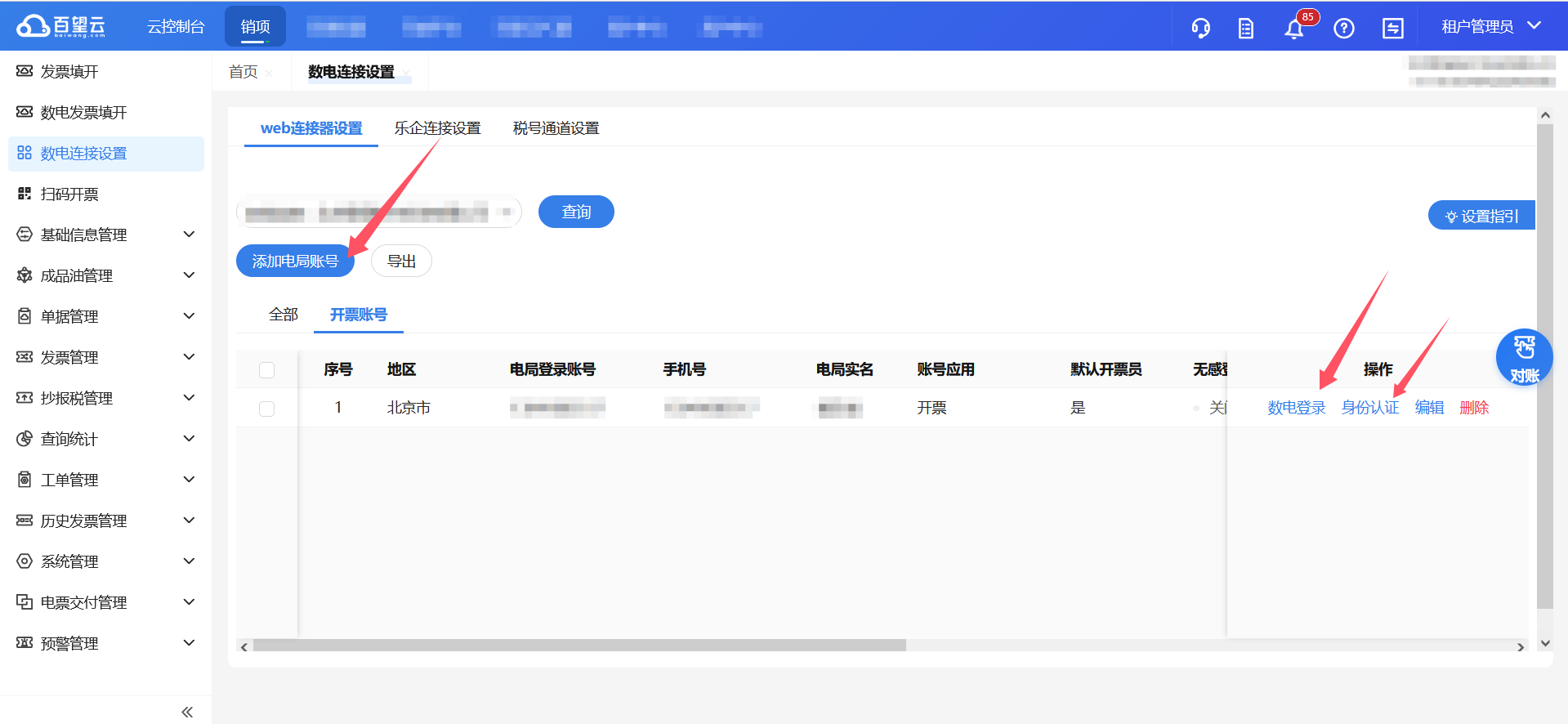Click the 数电连接设置 grid icon
Viewport: 1568px width, 724px height.
[25, 153]
